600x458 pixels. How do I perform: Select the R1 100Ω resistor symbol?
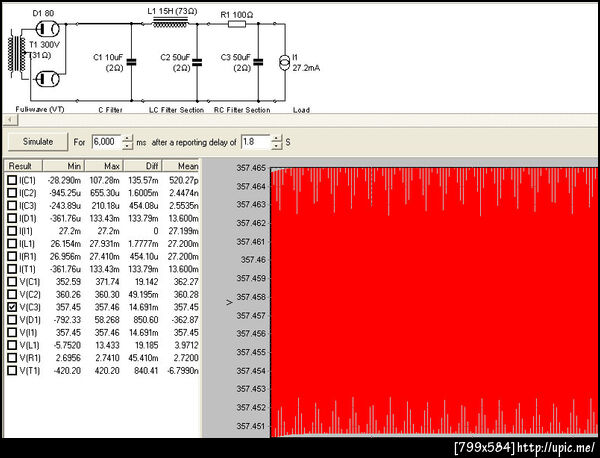pyautogui.click(x=237, y=24)
